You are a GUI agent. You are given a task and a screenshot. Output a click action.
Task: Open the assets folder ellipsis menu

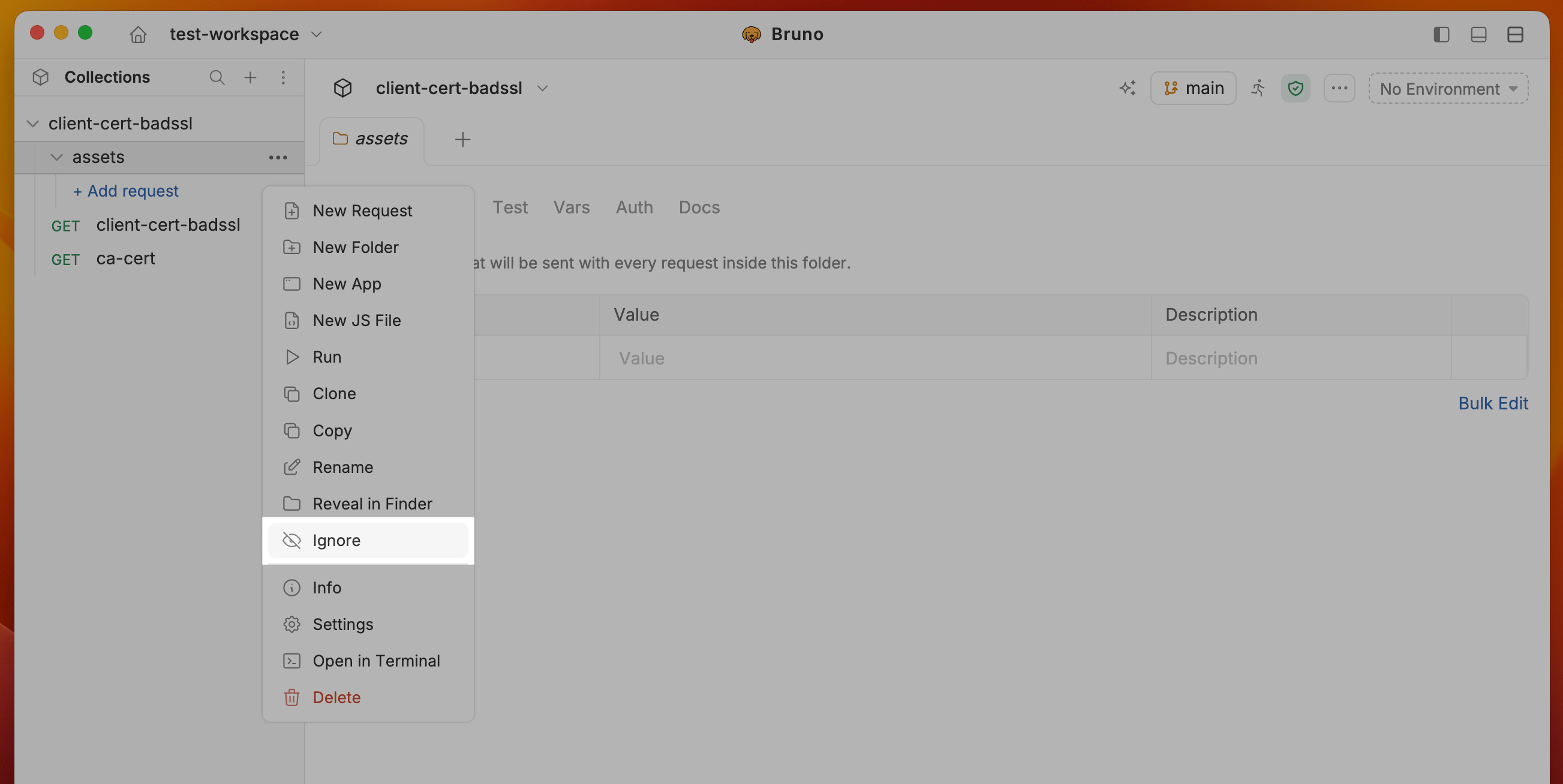point(278,158)
